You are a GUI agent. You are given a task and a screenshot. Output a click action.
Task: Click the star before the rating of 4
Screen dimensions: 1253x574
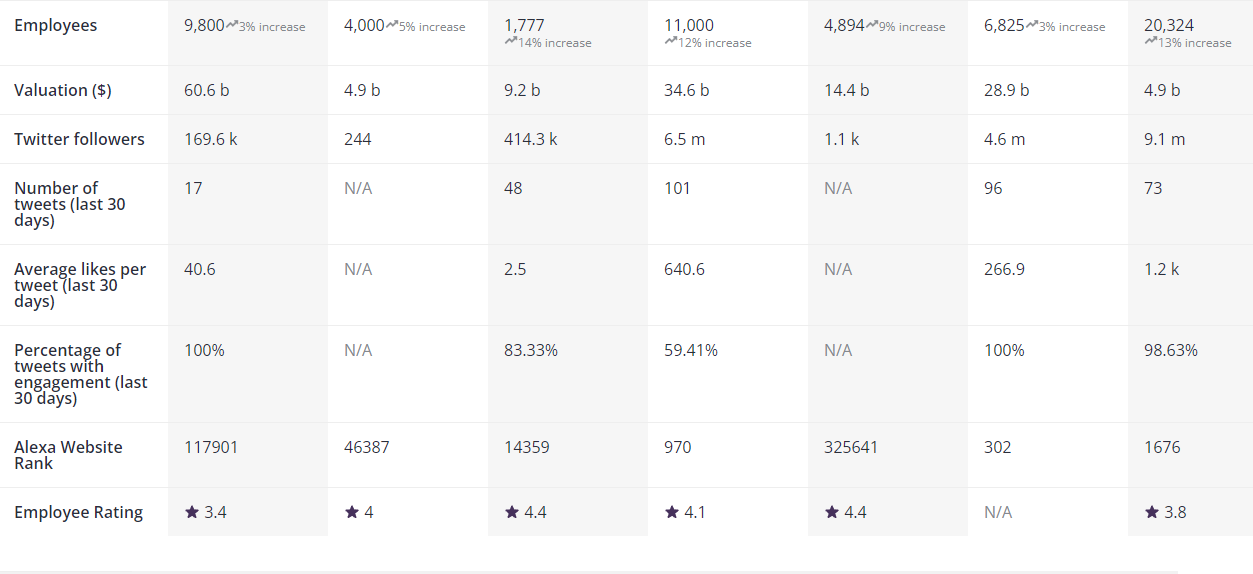(352, 512)
